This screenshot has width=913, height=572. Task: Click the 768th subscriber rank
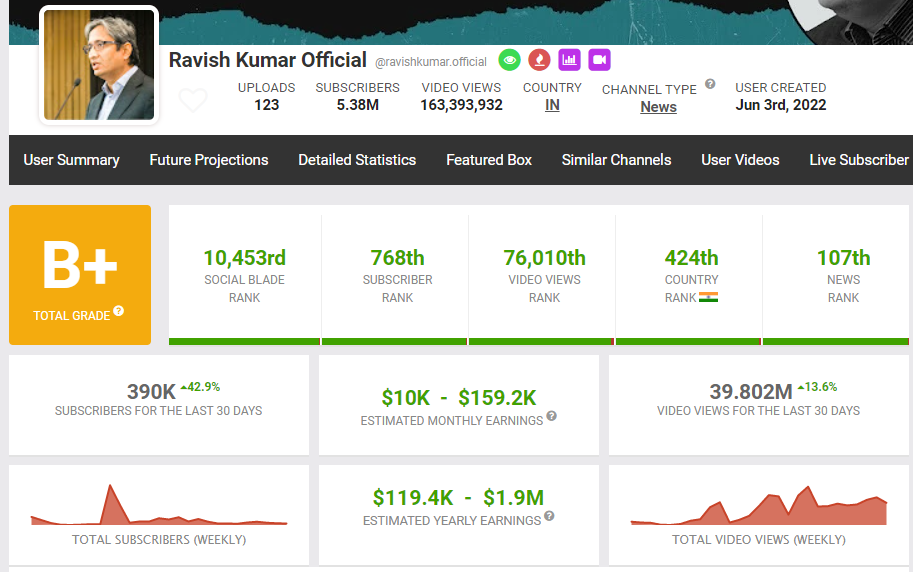[398, 257]
